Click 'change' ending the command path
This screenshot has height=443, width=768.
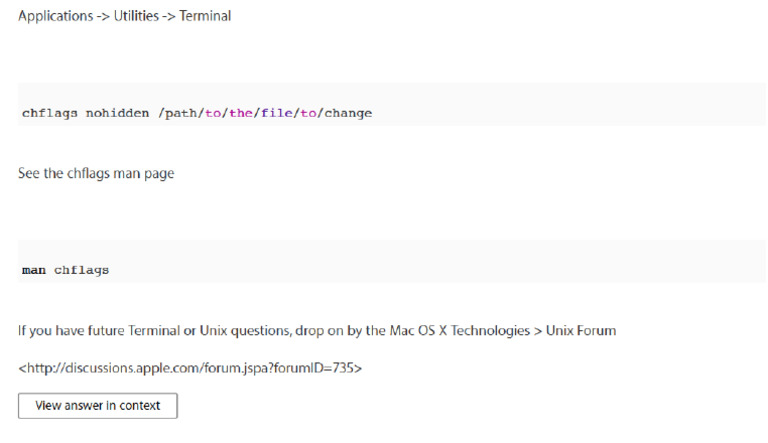(x=348, y=114)
